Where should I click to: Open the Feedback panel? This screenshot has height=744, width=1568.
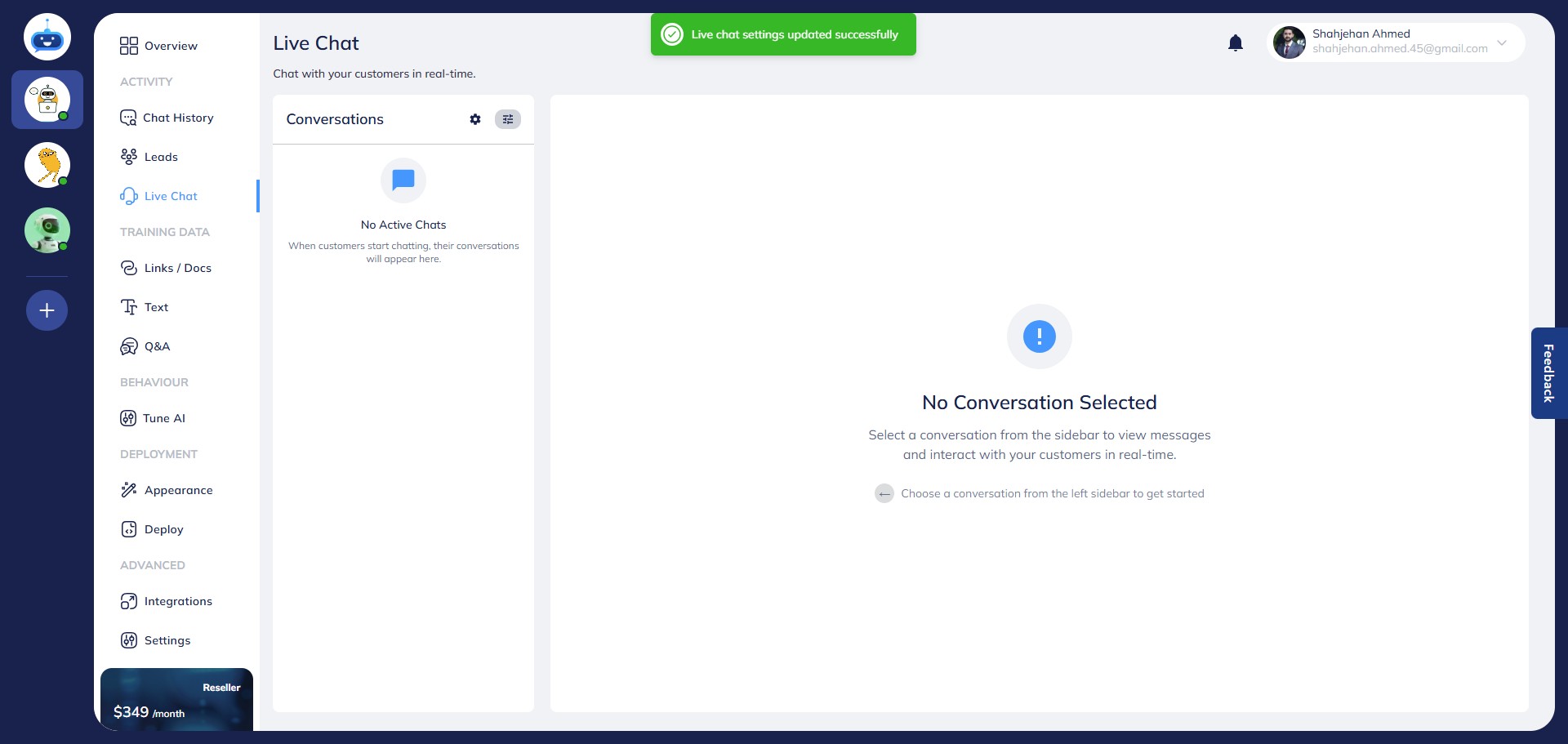[x=1548, y=373]
